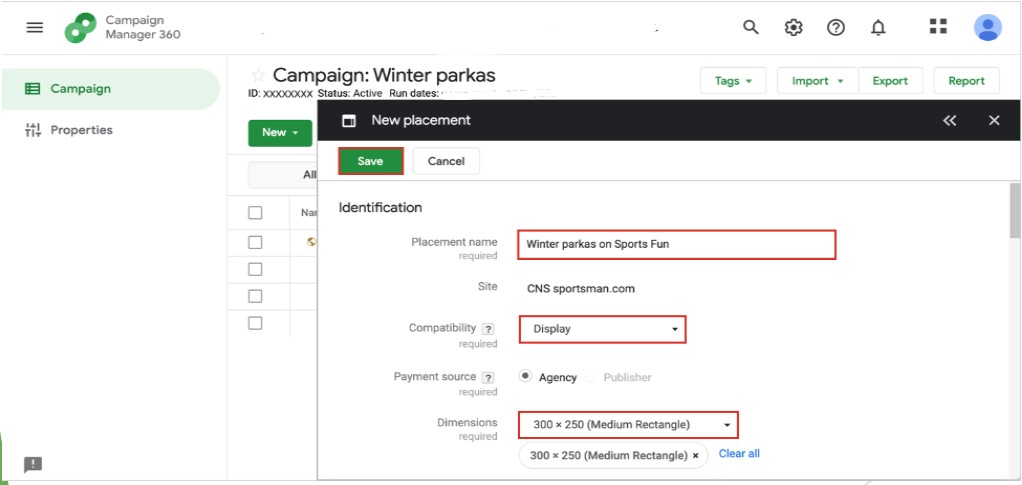This screenshot has width=1022, height=485.
Task: Collapse the New placement panel with double chevron
Action: [950, 120]
